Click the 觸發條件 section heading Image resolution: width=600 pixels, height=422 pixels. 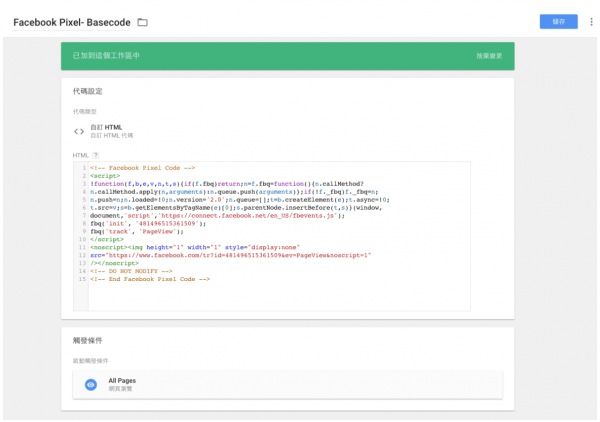tap(88, 340)
